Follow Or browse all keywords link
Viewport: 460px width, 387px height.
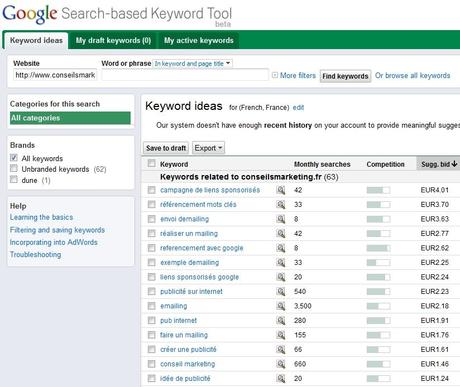413,76
